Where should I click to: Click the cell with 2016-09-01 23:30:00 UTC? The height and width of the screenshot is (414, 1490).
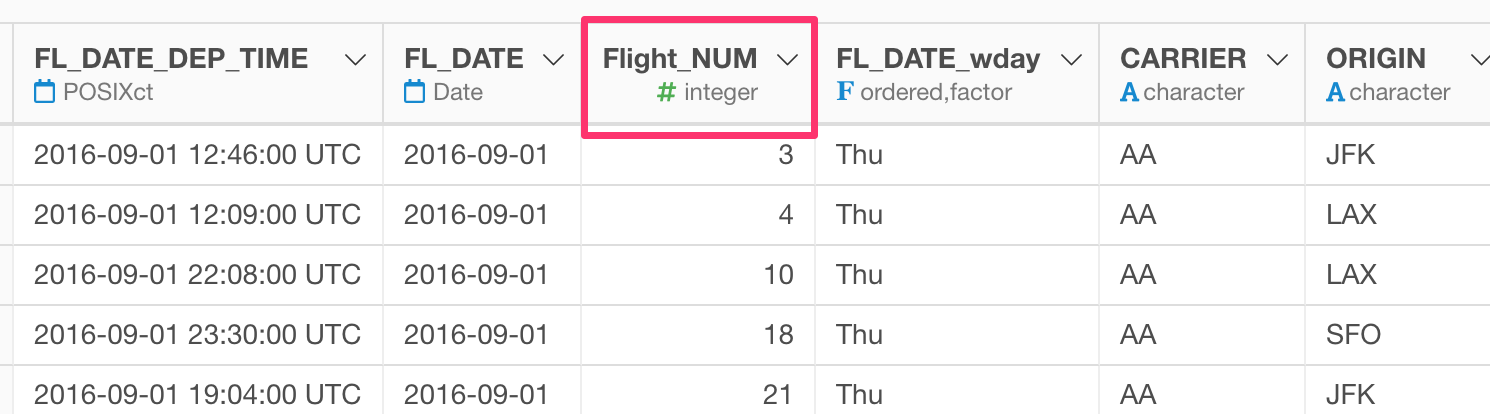click(x=198, y=334)
